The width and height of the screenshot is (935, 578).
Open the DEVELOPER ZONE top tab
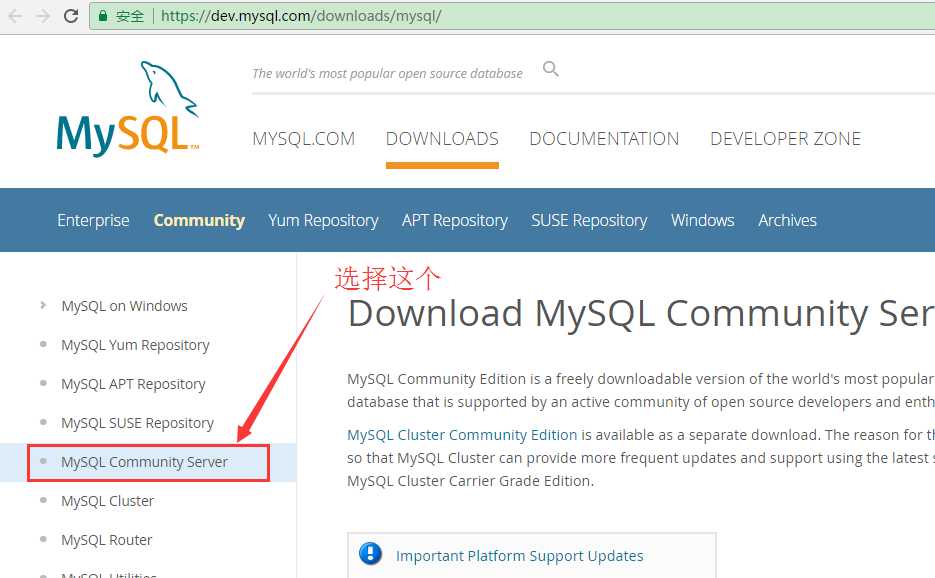click(x=785, y=138)
